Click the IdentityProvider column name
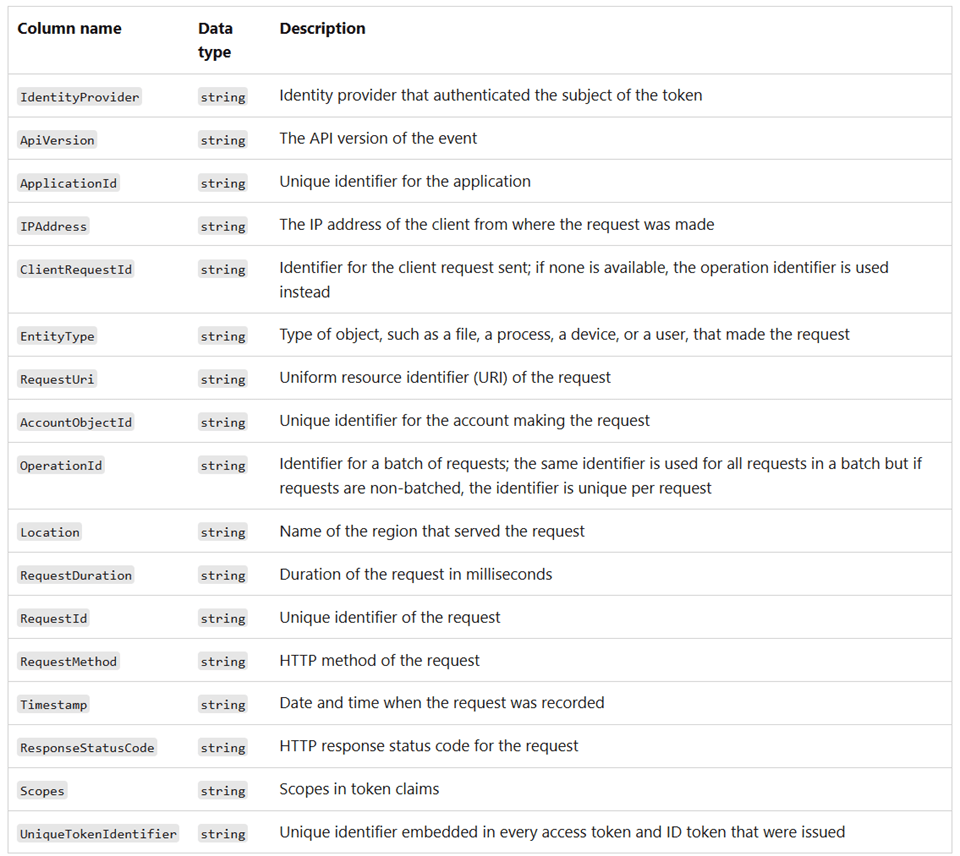 tap(80, 97)
